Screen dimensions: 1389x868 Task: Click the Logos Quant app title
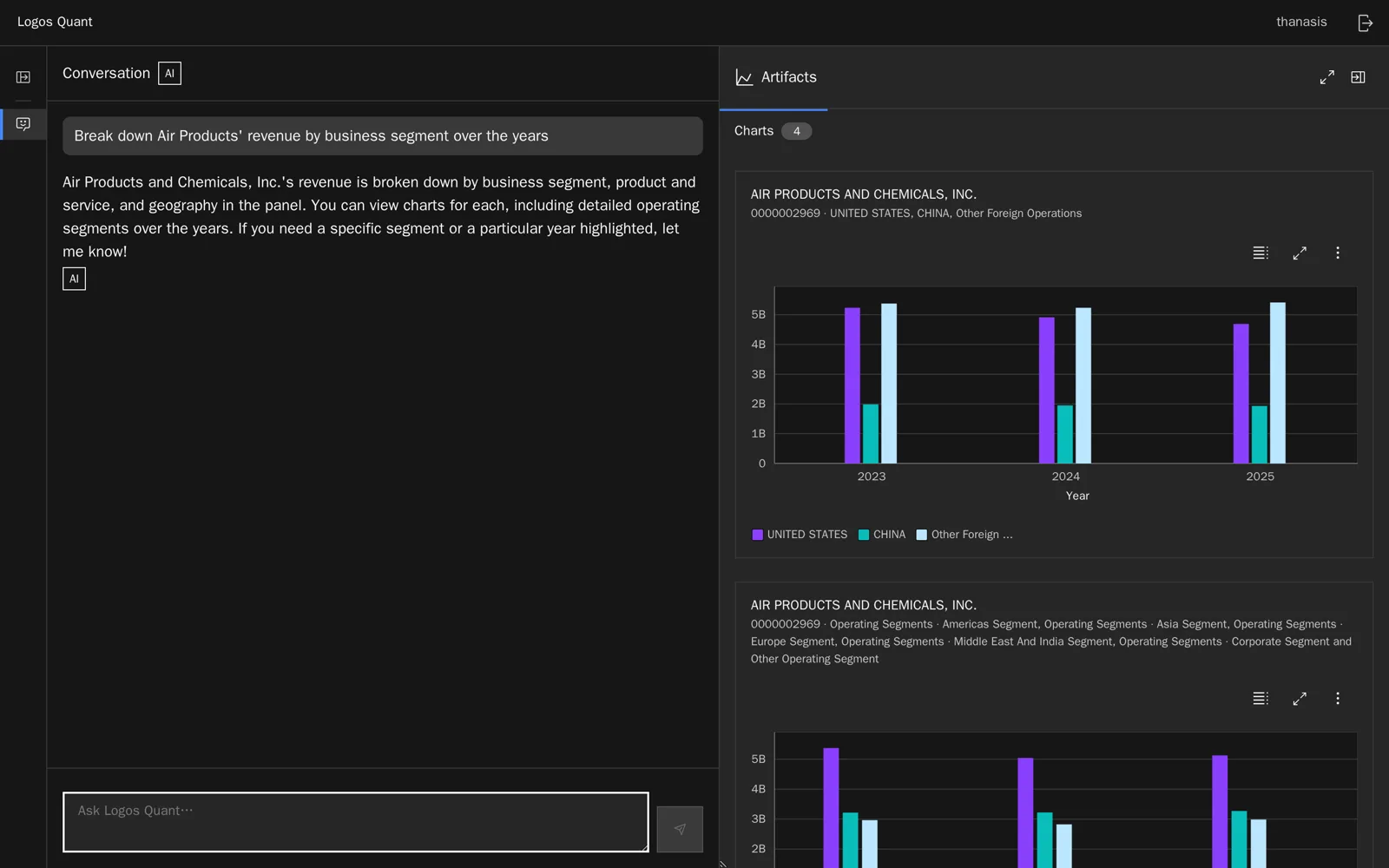(x=55, y=22)
